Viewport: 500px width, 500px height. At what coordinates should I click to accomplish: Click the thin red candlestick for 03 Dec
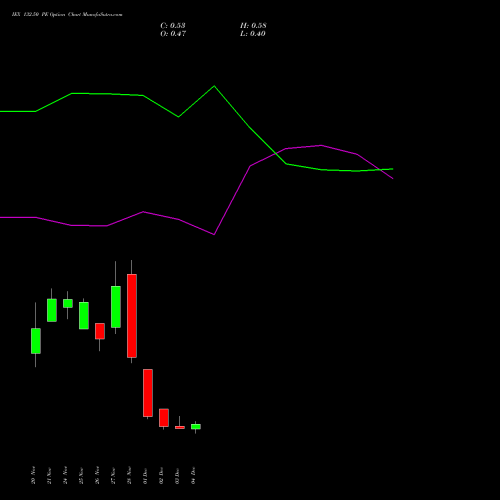180,427
